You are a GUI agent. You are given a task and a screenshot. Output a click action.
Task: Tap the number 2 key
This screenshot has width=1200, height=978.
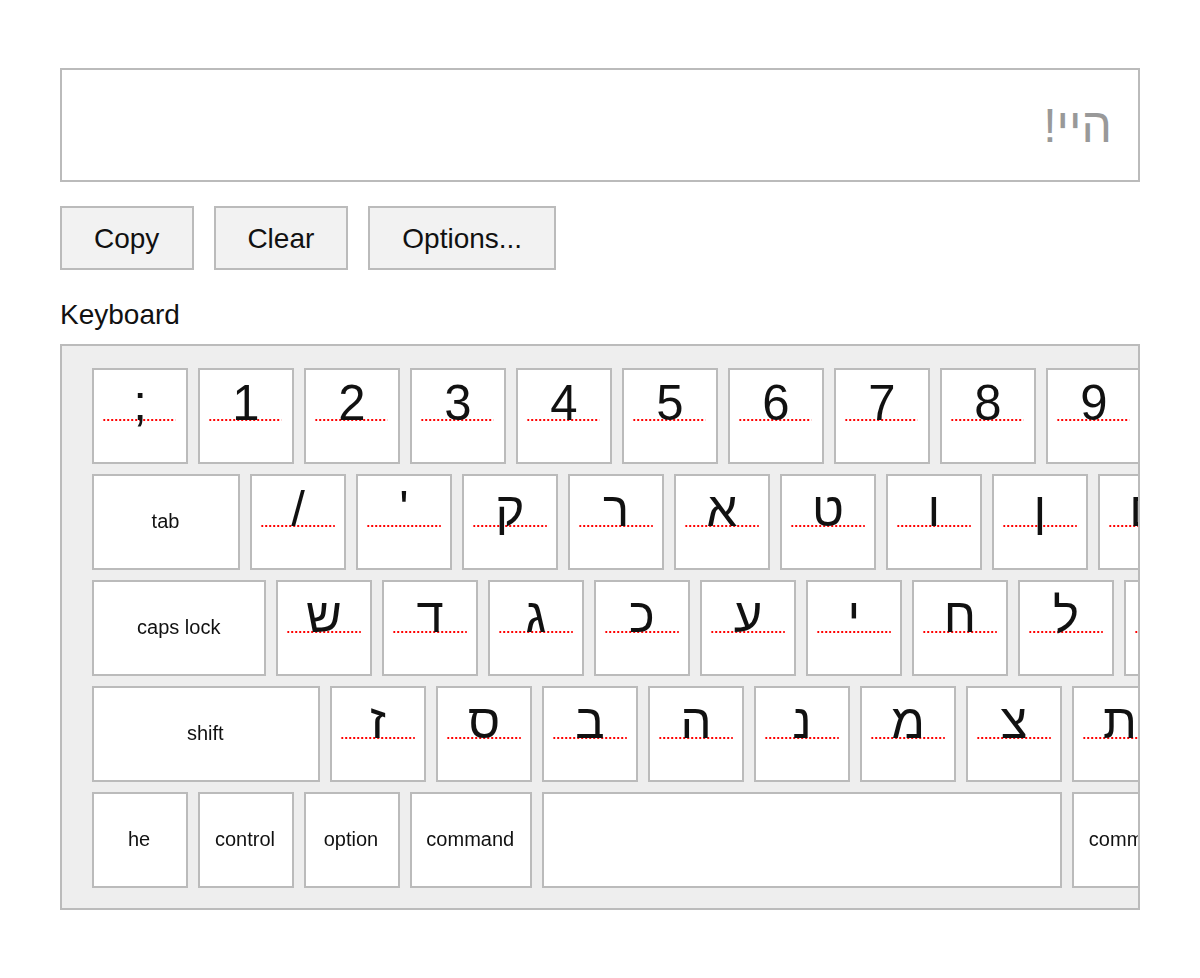(x=352, y=416)
